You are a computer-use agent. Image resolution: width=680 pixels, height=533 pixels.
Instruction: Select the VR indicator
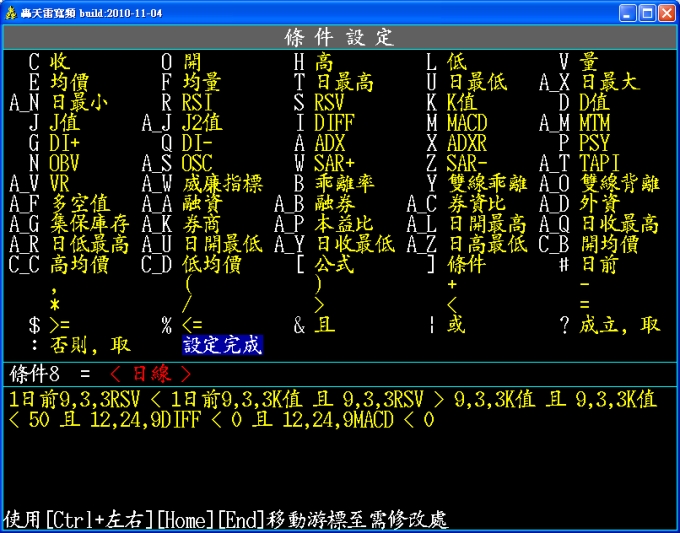tap(59, 184)
